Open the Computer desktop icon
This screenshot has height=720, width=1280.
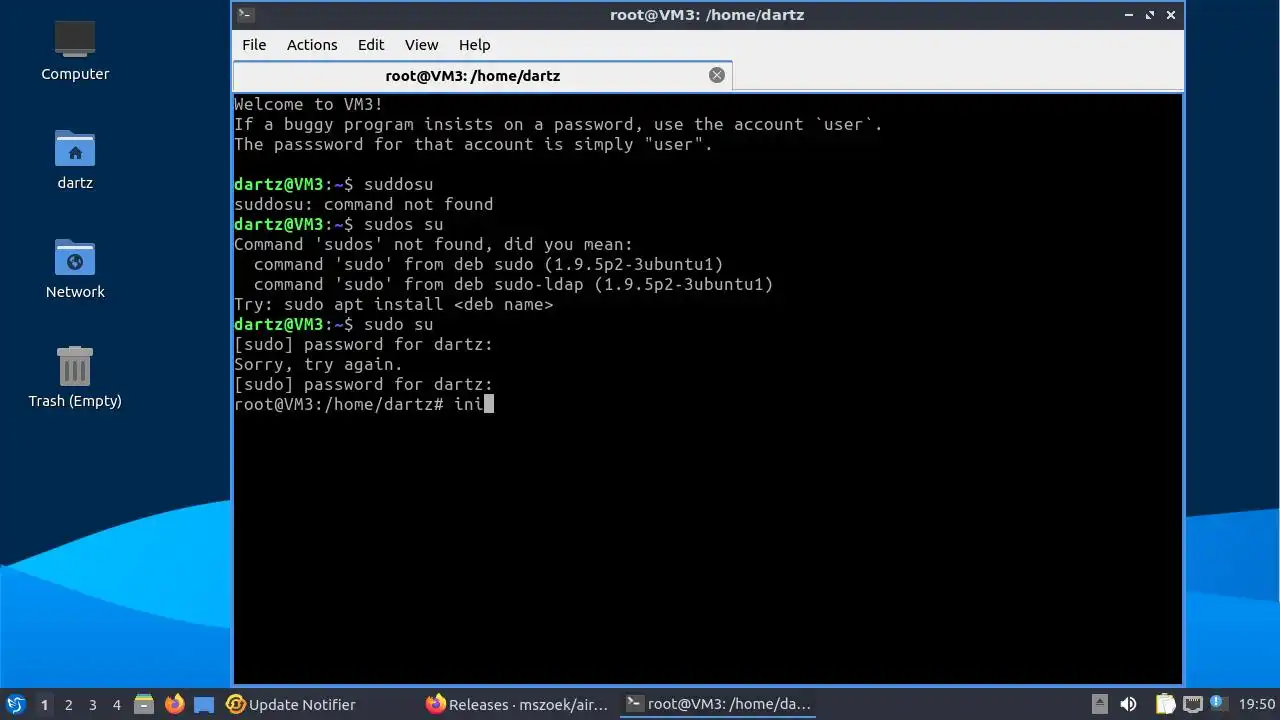click(75, 50)
